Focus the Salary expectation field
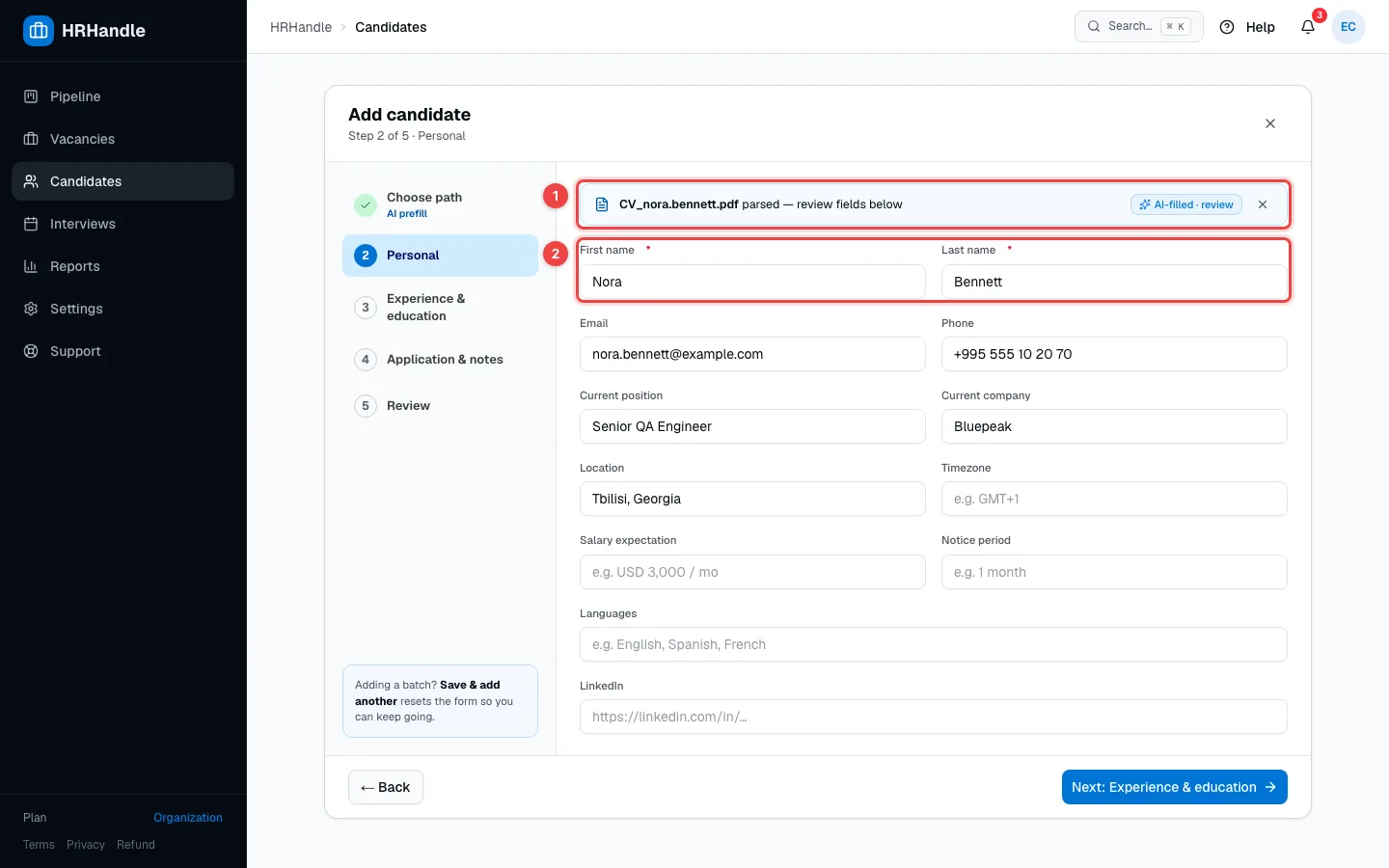1389x868 pixels. pos(752,572)
